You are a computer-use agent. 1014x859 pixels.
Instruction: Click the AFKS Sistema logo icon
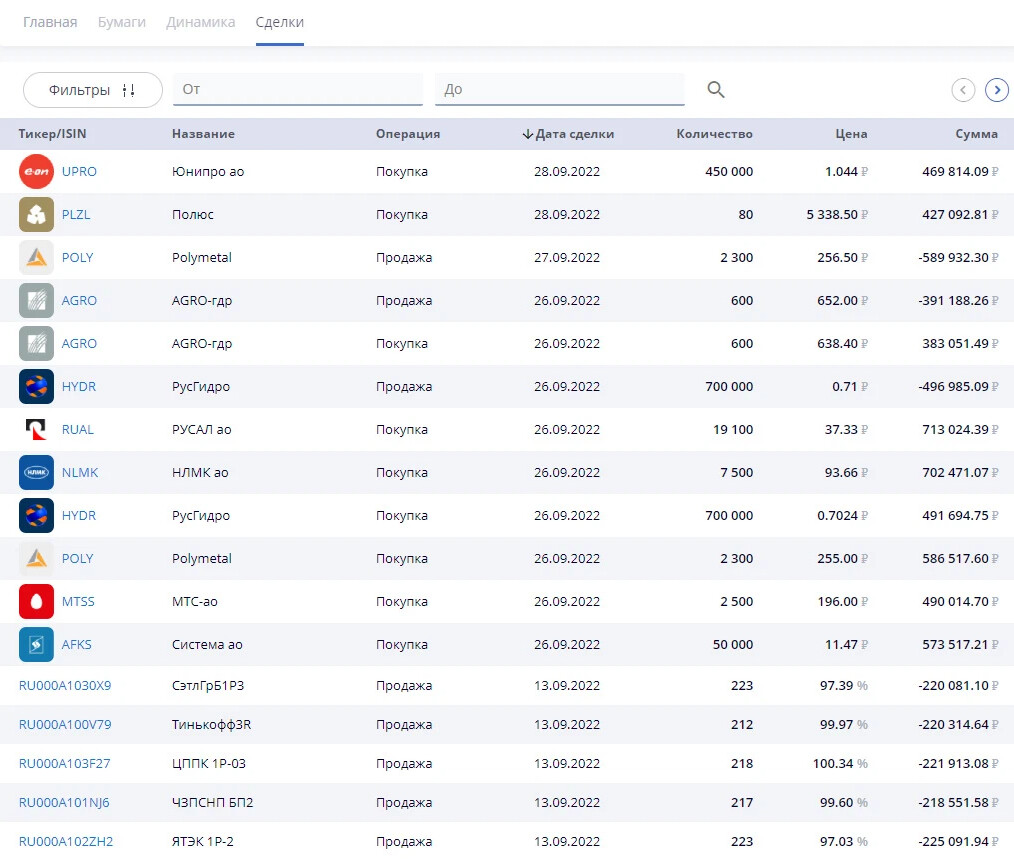pyautogui.click(x=36, y=645)
